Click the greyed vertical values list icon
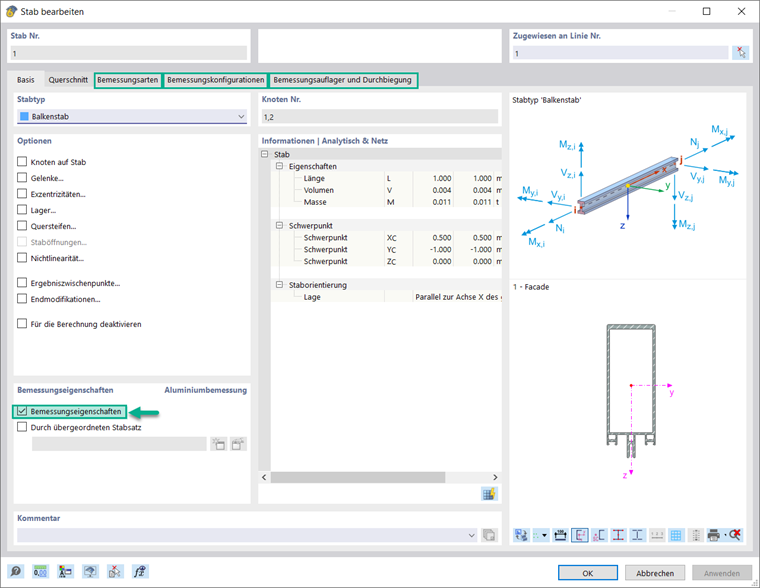Screen dimensions: 760x588 click(696, 535)
